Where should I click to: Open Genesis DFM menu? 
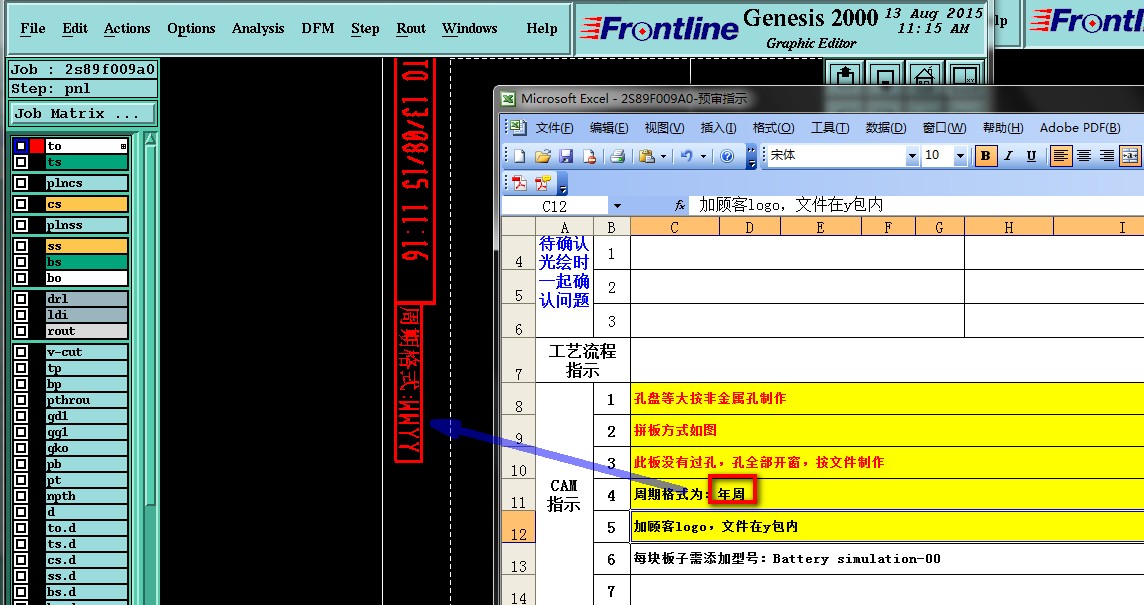318,28
